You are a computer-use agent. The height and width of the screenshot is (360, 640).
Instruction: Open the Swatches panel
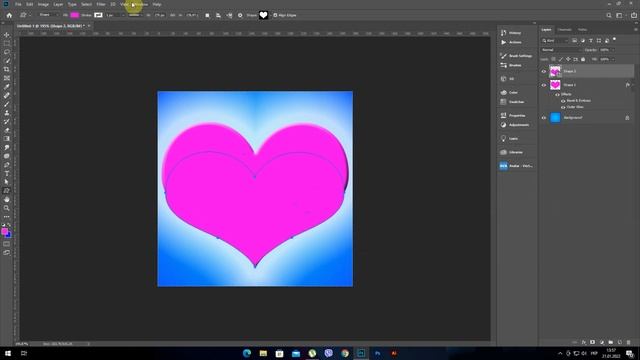[512, 102]
